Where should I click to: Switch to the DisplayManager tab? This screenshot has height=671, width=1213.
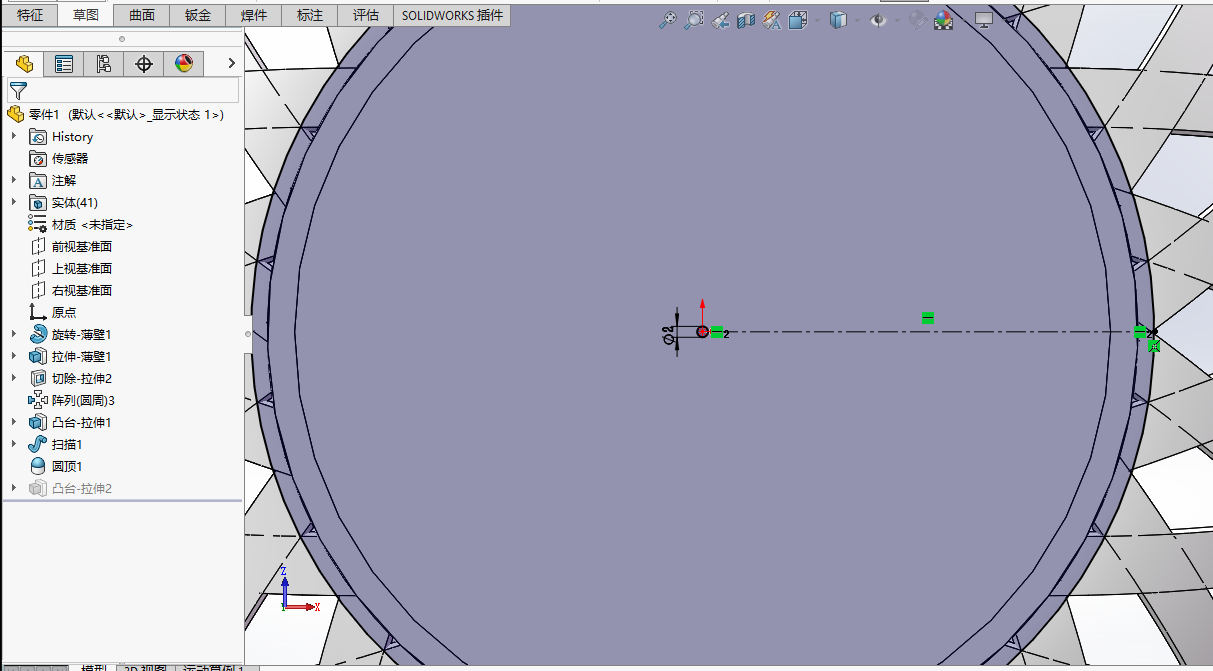click(x=184, y=64)
